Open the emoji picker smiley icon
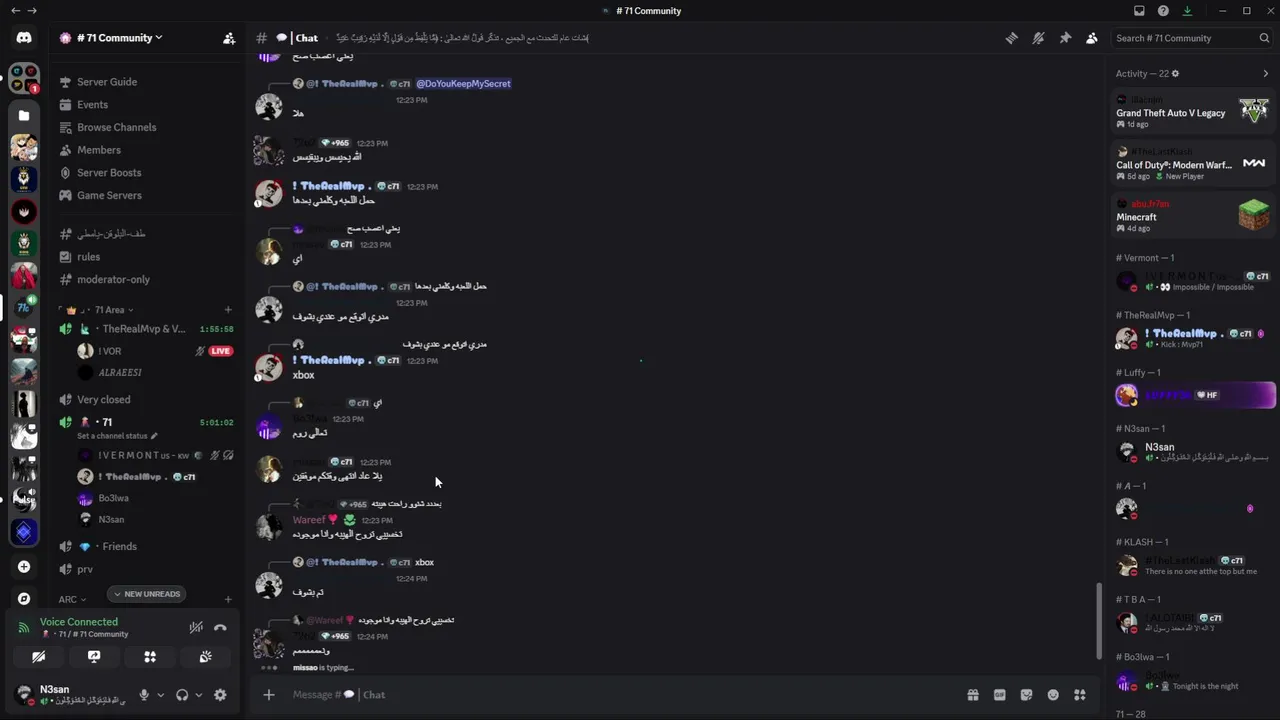1280x720 pixels. coord(1053,695)
